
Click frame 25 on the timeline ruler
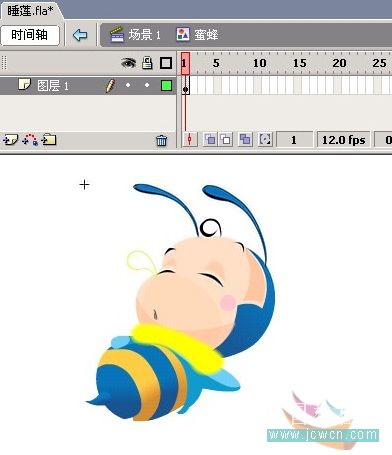(x=379, y=63)
